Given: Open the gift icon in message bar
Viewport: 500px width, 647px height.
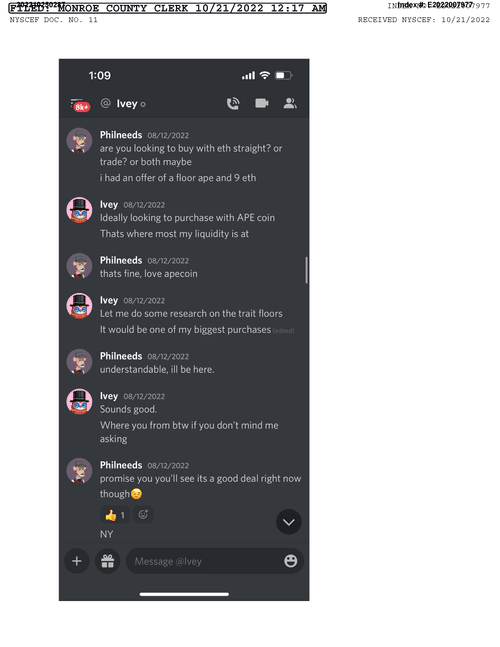Looking at the screenshot, I should 108,561.
